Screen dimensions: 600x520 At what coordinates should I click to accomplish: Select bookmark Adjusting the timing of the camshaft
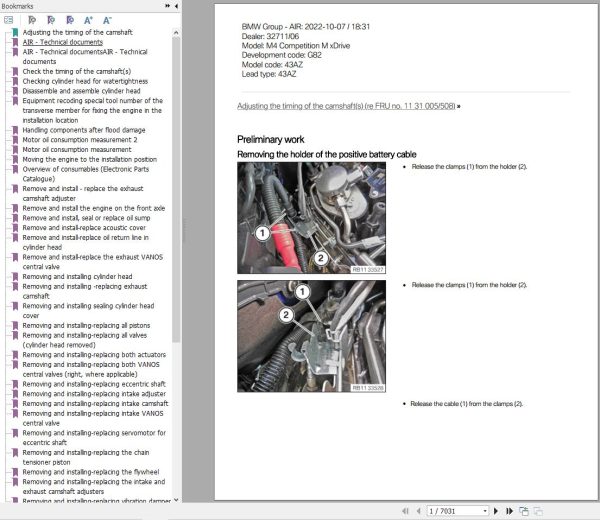coord(78,33)
